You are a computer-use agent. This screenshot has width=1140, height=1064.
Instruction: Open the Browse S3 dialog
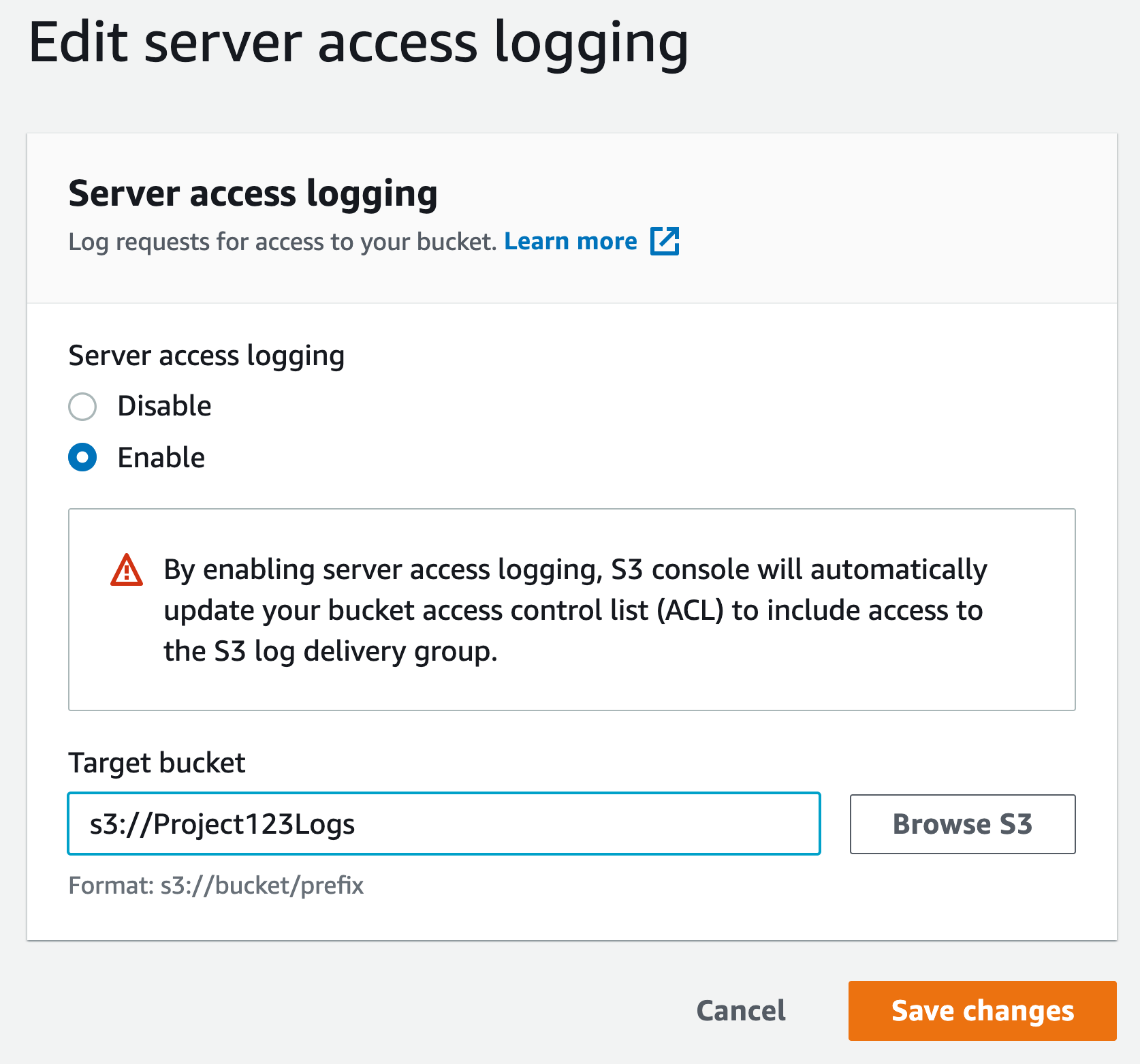pos(962,824)
